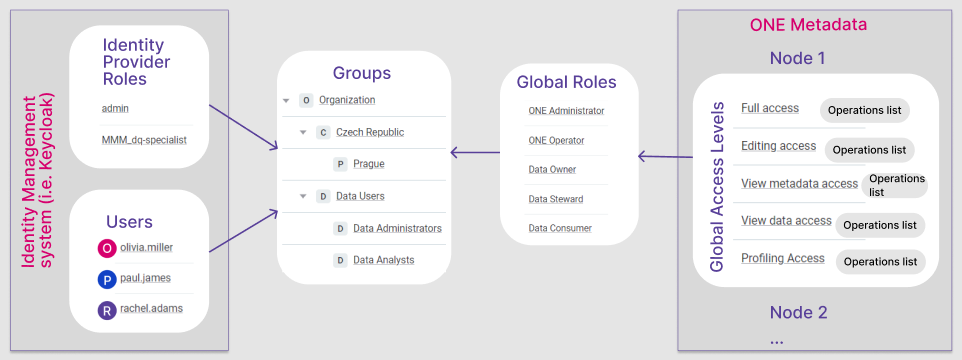Collapse the Czech Republic tree node arrow
This screenshot has width=962, height=360.
coord(303,132)
